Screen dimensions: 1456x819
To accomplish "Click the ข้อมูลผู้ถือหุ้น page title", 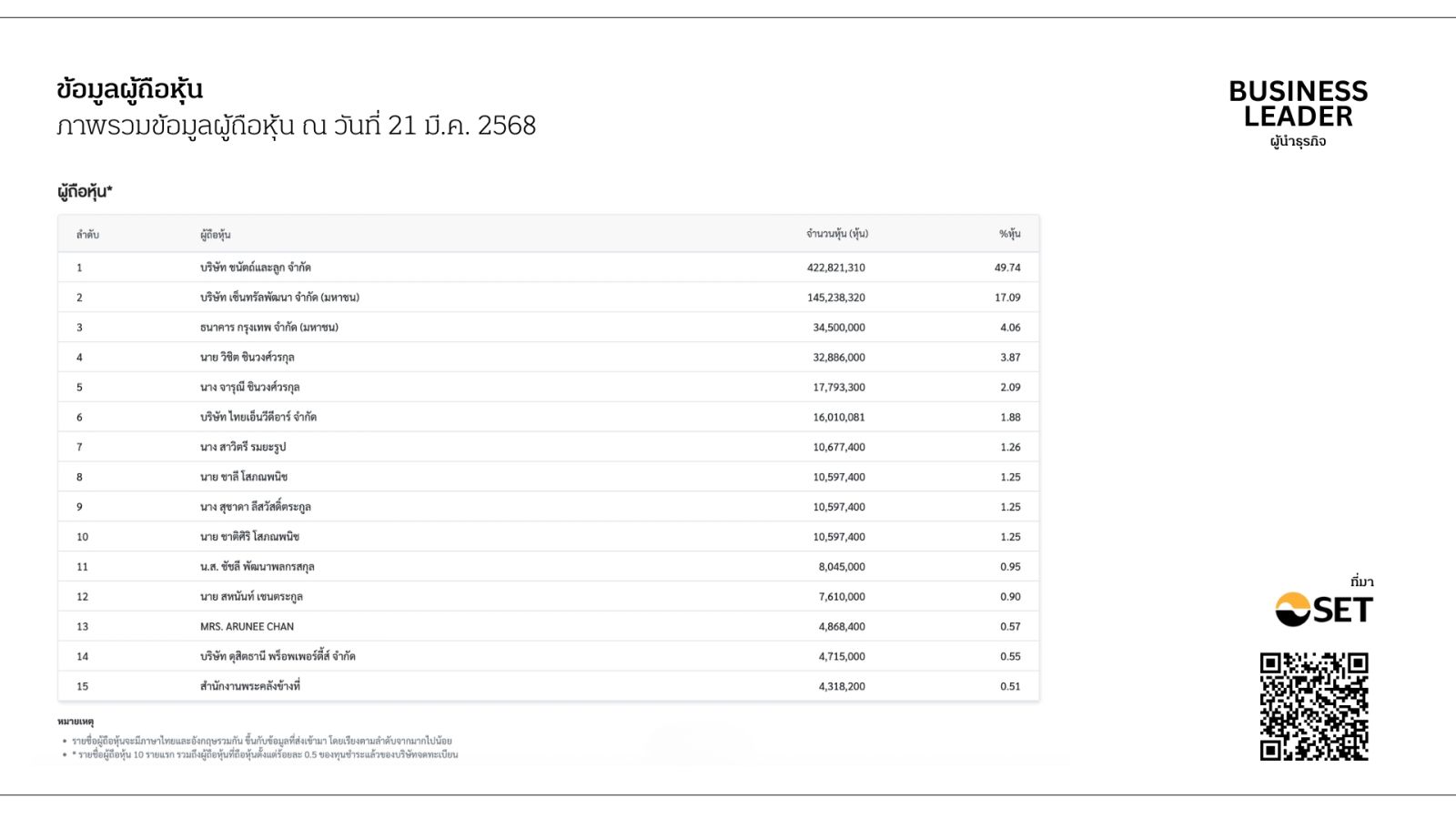I will (x=129, y=89).
